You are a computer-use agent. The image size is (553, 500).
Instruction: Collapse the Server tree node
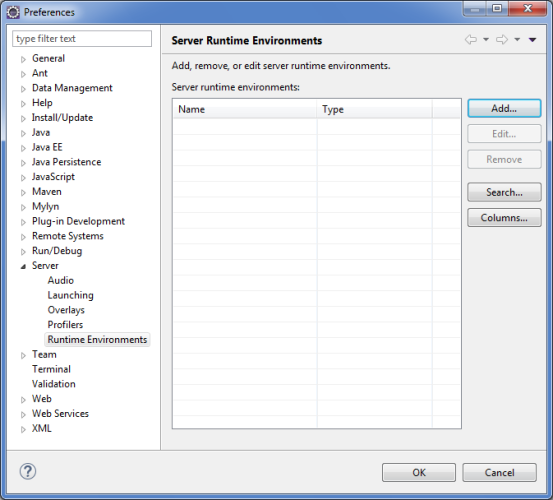pos(23,267)
